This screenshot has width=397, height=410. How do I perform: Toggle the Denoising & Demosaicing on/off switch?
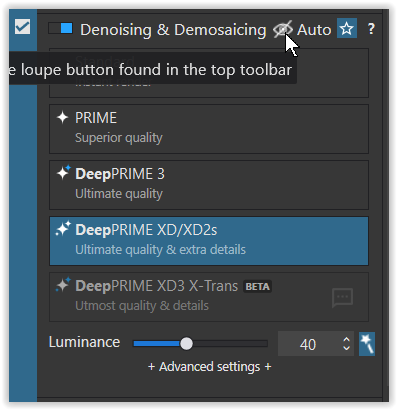(x=60, y=28)
